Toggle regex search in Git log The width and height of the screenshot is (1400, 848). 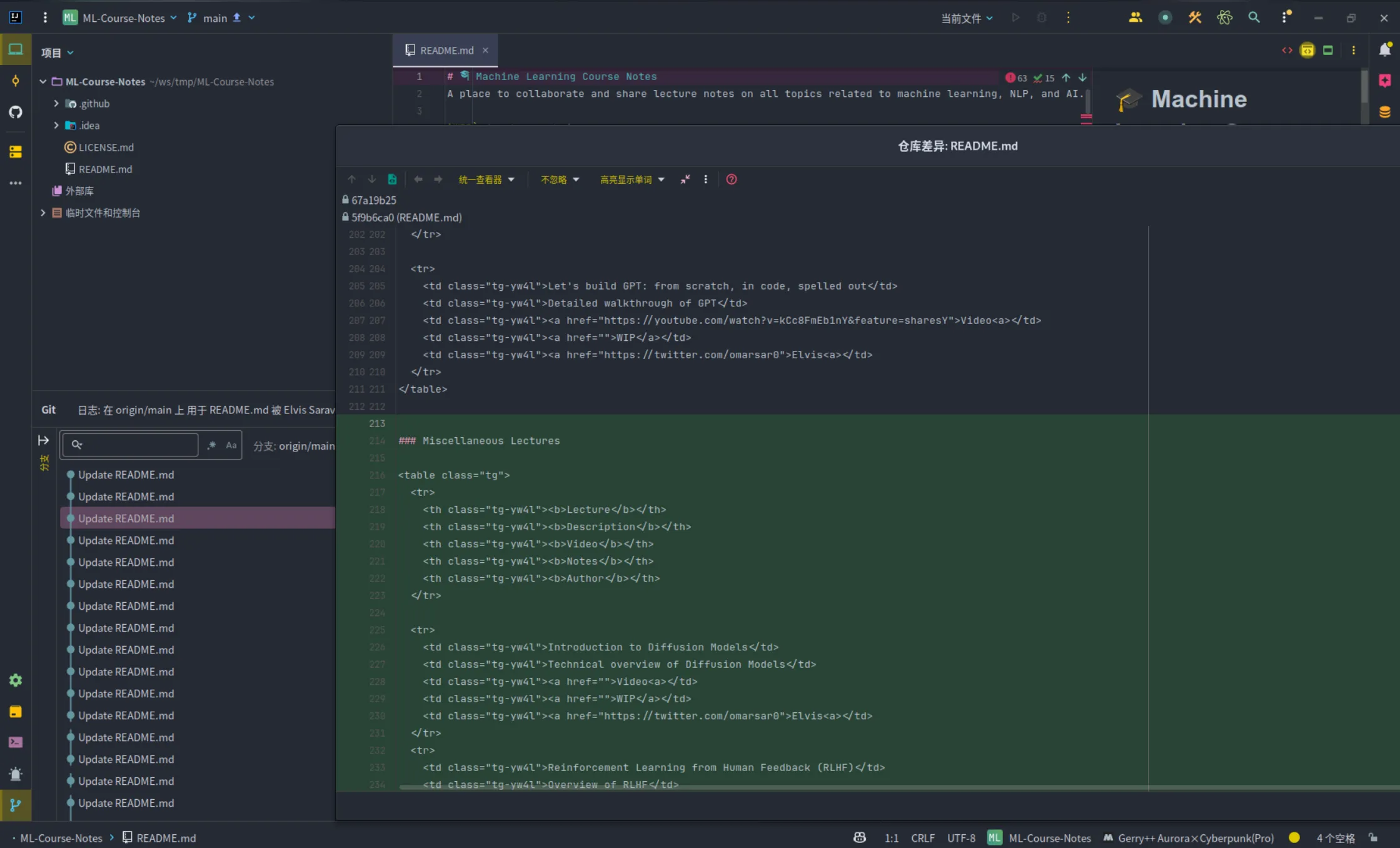pyautogui.click(x=211, y=445)
